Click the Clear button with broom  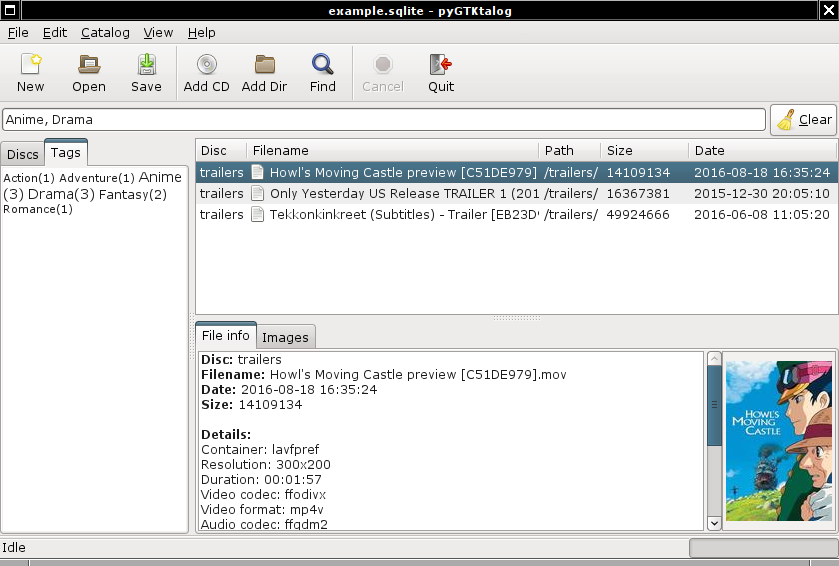804,120
